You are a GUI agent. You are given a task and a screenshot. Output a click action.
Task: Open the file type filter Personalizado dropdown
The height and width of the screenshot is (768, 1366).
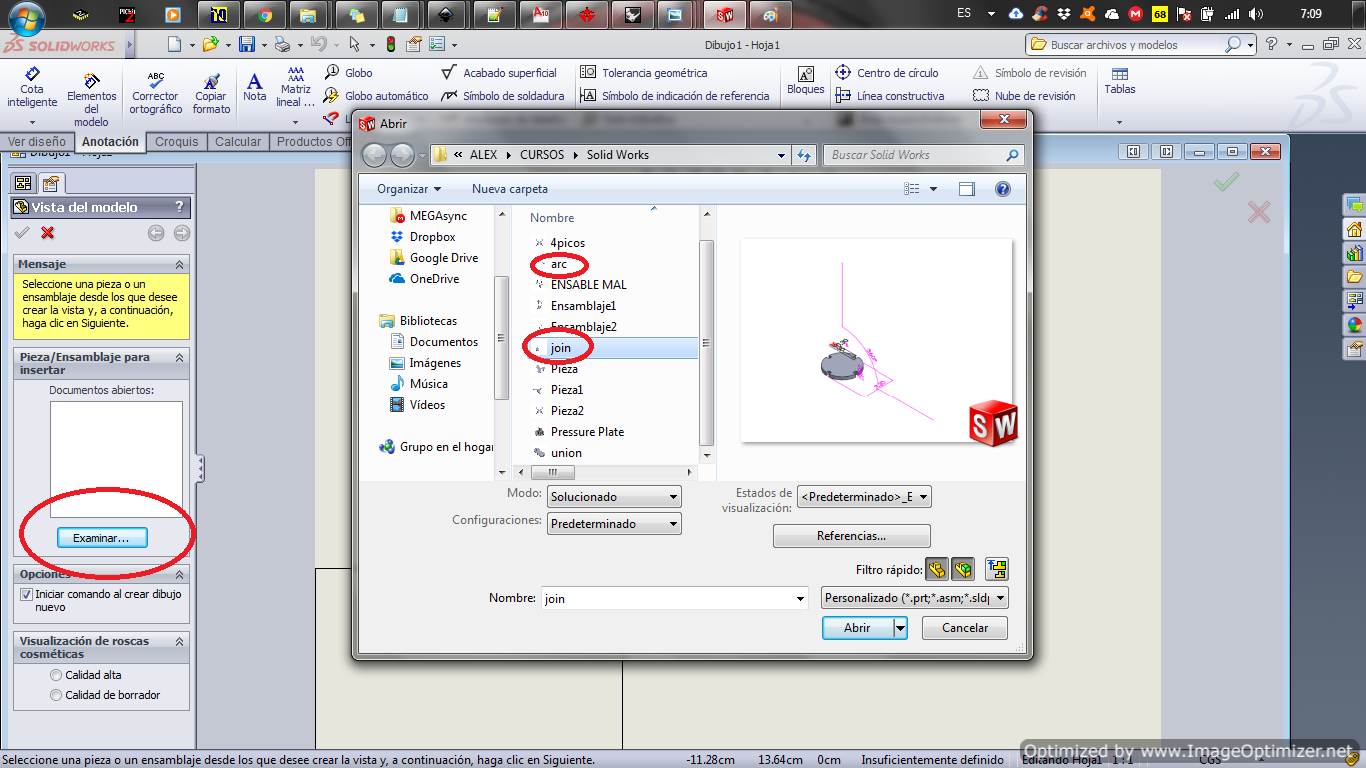pyautogui.click(x=914, y=598)
